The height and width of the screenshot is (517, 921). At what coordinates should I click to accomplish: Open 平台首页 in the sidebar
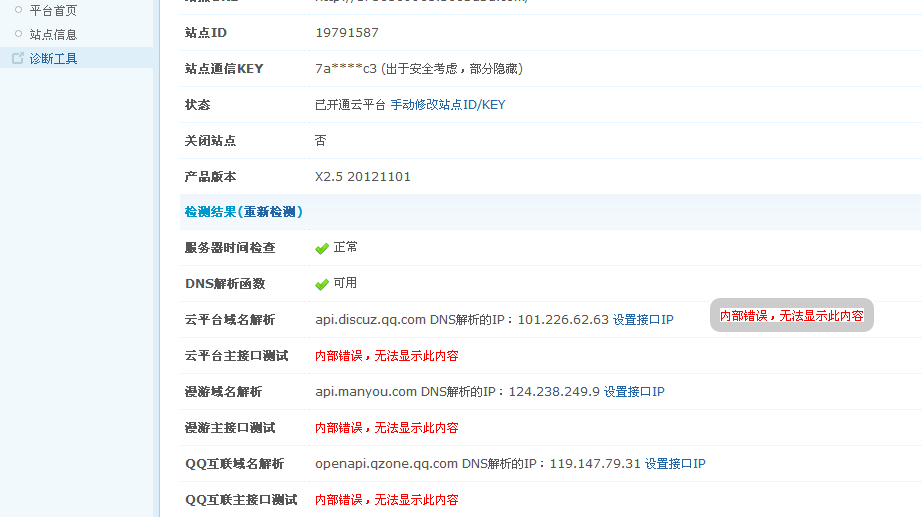tap(53, 11)
